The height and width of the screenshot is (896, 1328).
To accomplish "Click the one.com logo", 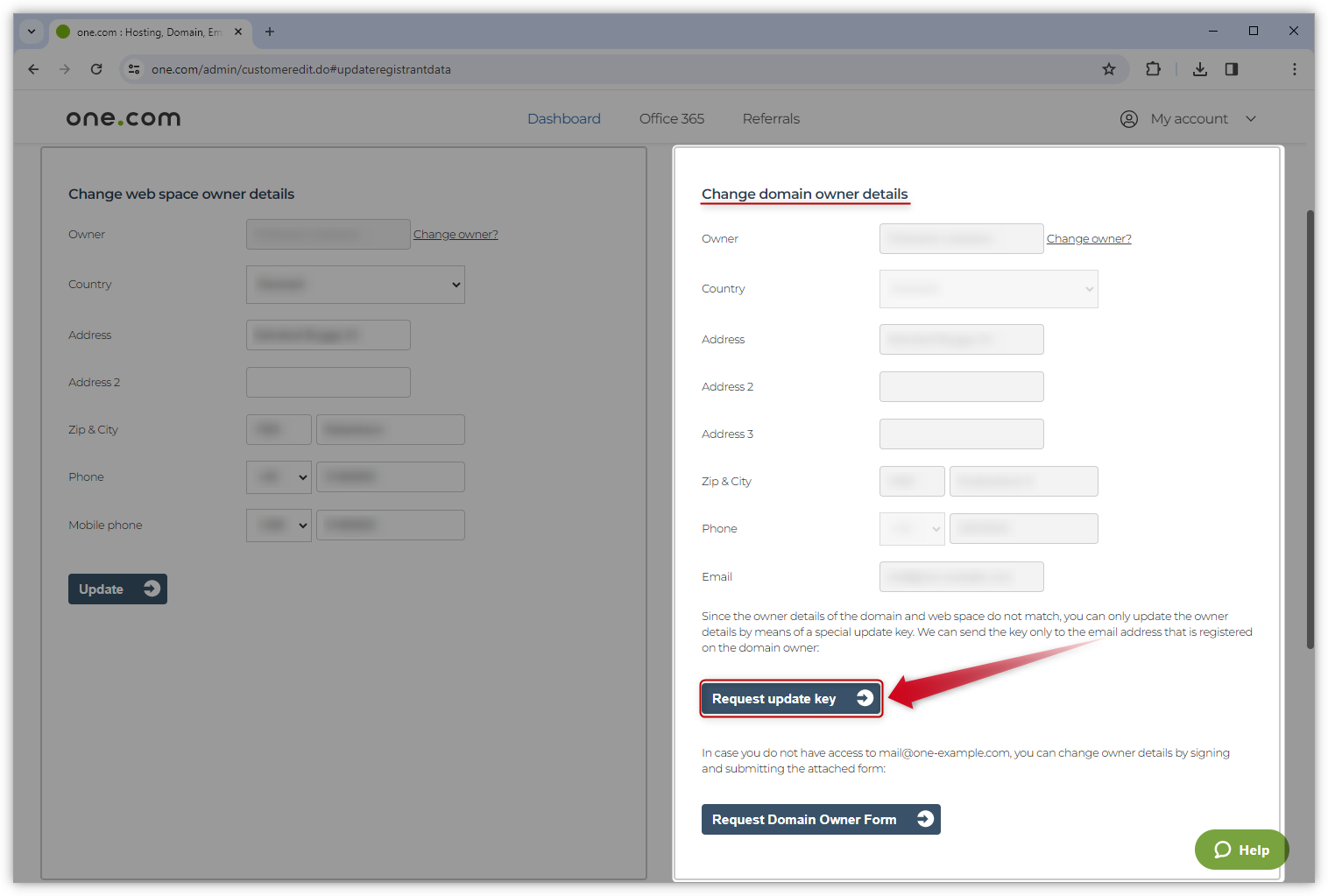I will (x=123, y=118).
